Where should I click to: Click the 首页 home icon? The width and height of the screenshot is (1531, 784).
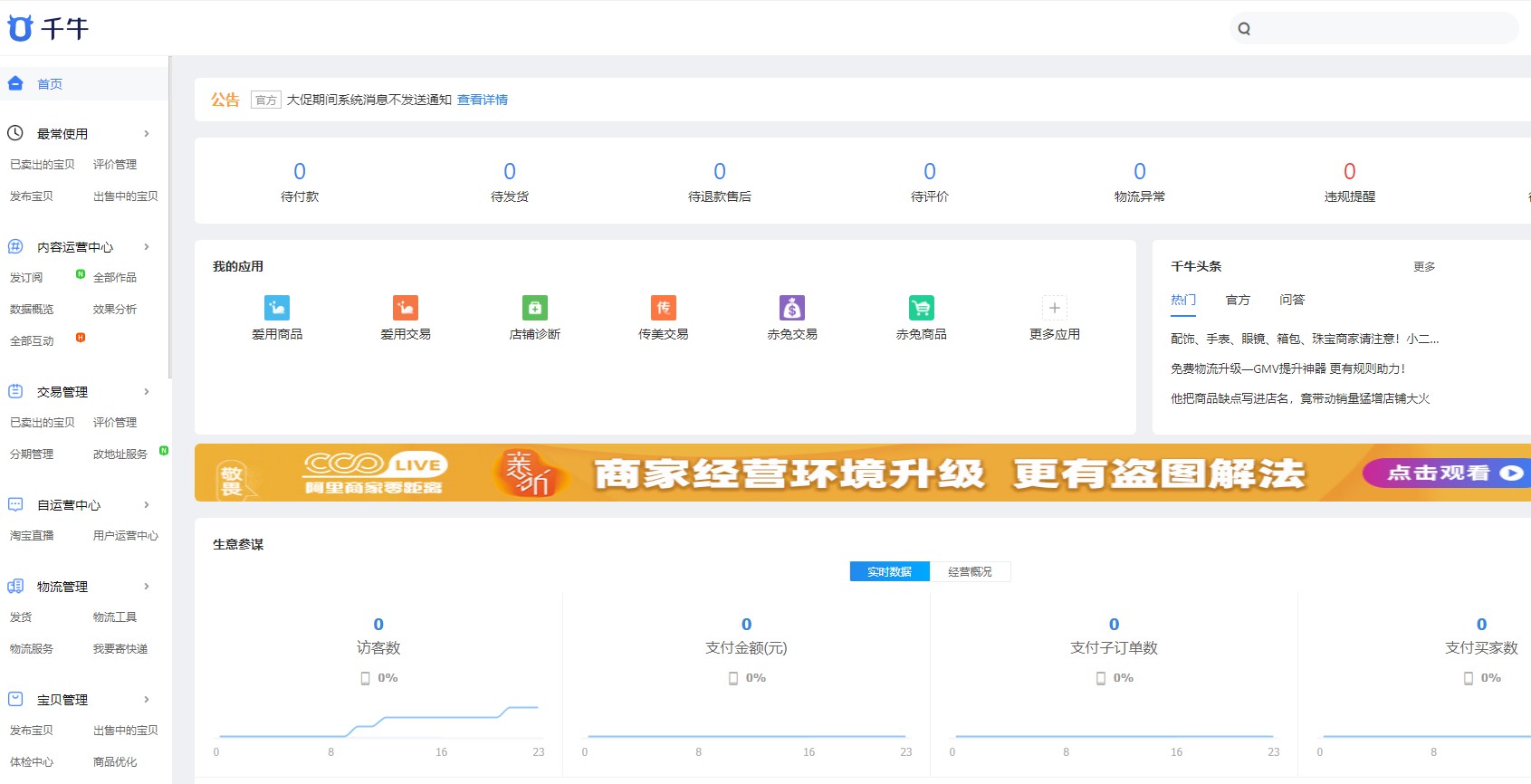[15, 83]
